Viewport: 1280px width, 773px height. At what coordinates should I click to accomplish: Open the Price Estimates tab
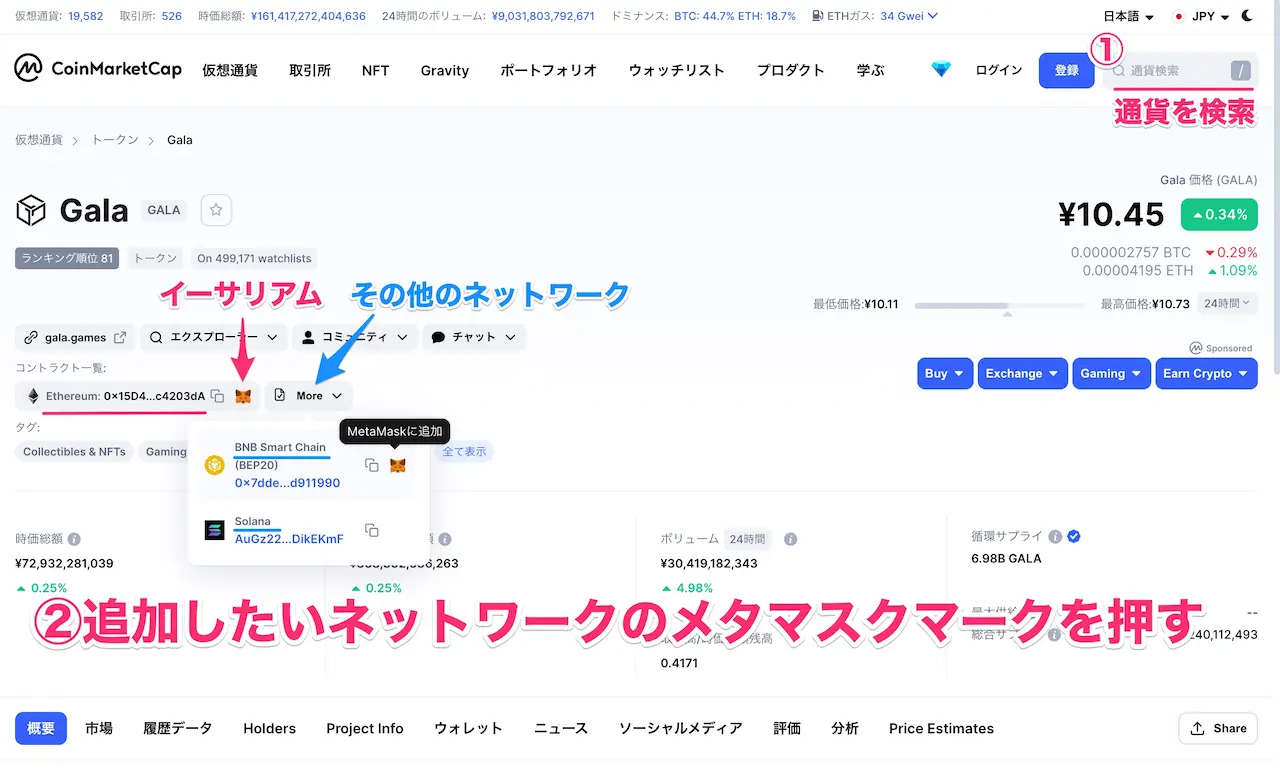point(941,728)
